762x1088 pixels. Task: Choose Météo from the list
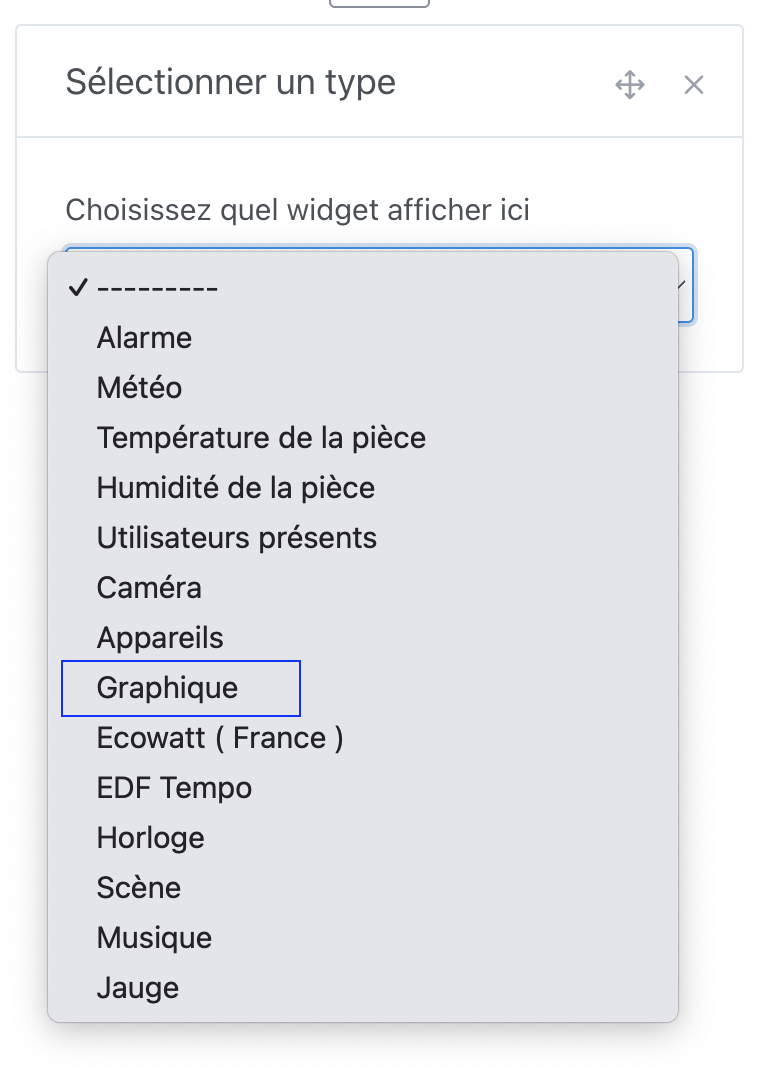pyautogui.click(x=139, y=388)
